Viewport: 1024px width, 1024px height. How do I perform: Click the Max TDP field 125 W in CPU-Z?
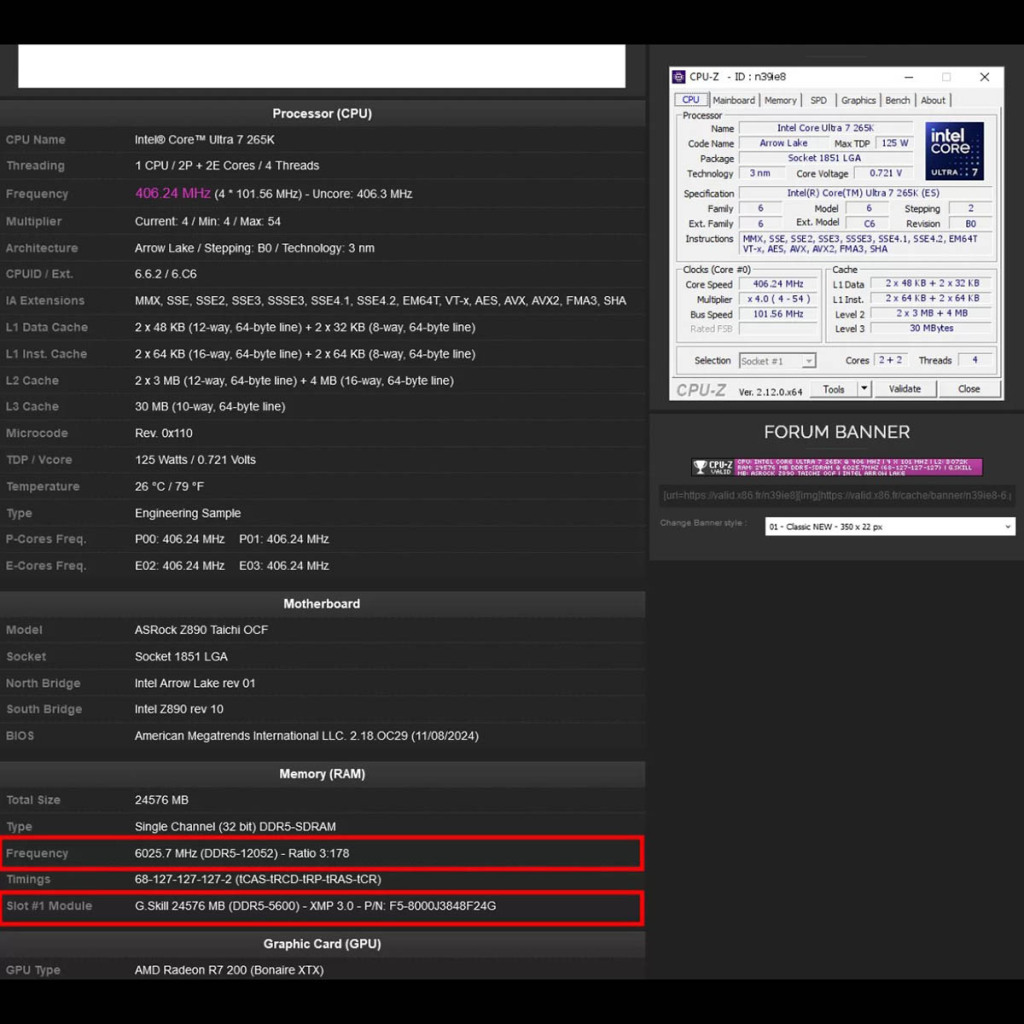(x=895, y=143)
